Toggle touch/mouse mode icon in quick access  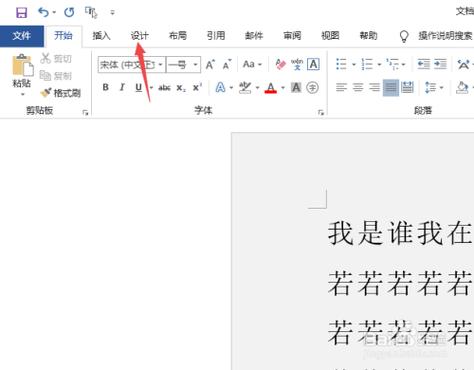tap(91, 12)
